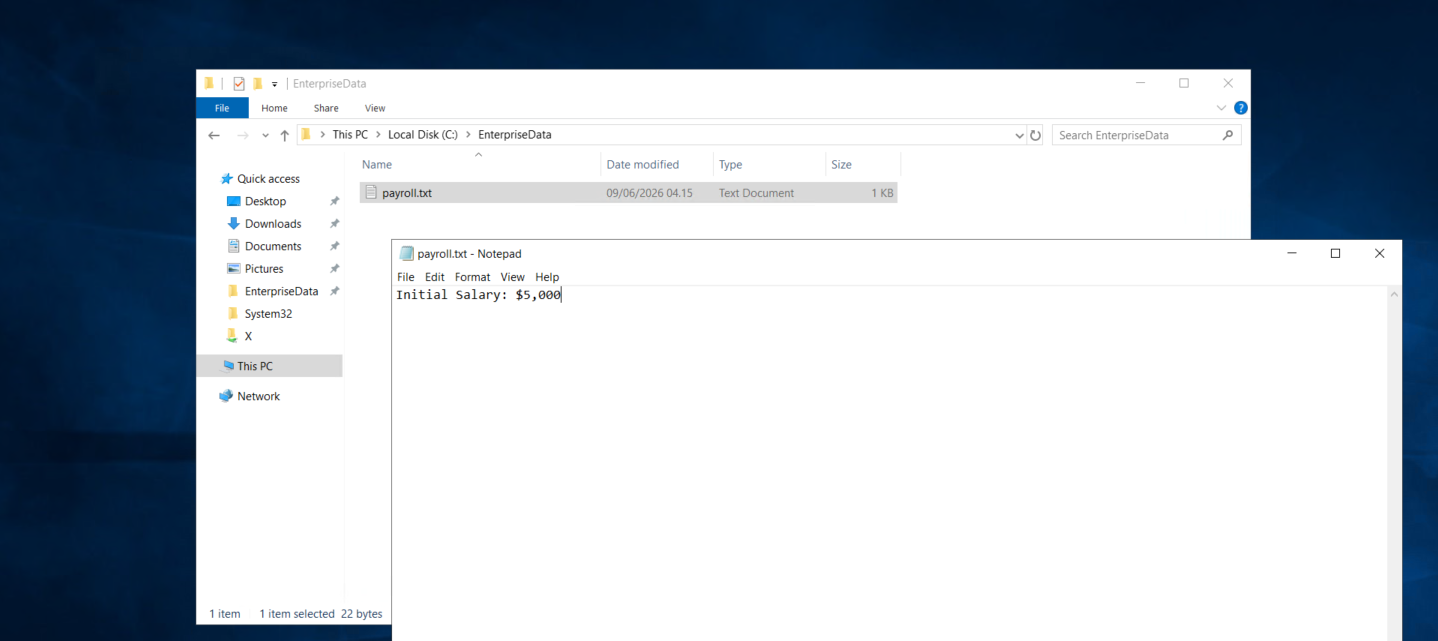The height and width of the screenshot is (641, 1438).
Task: Open the Downloads folder icon in sidebar
Action: 234,224
